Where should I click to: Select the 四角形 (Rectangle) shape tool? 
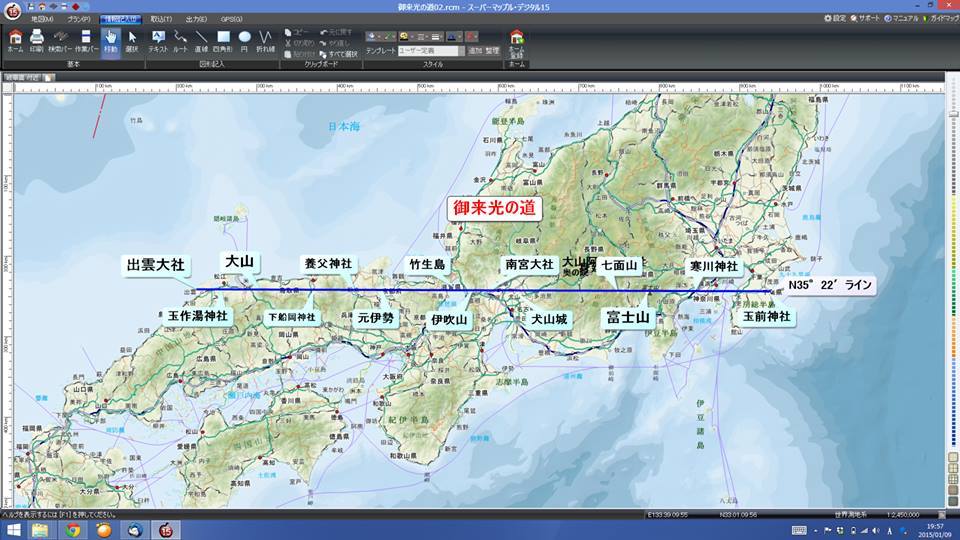click(x=224, y=40)
